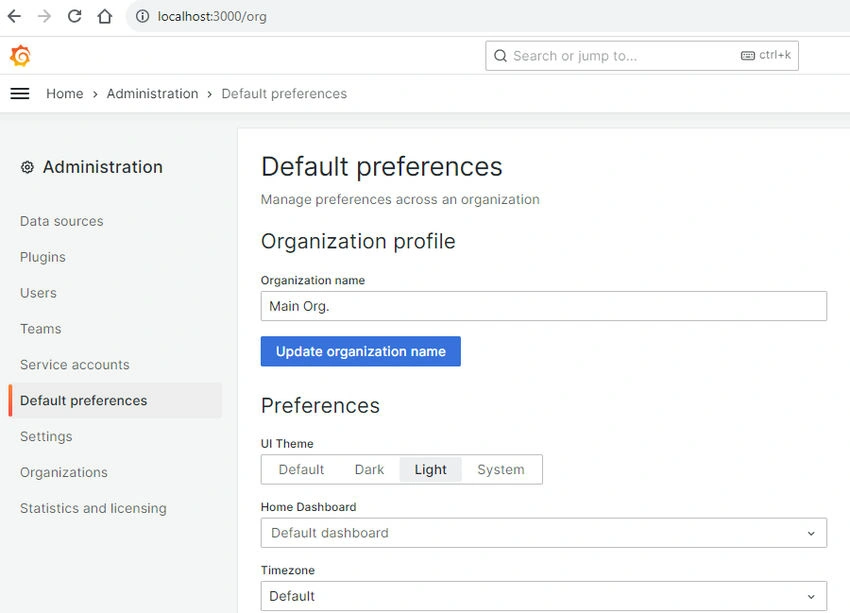Open site information icon in address bar

[143, 16]
